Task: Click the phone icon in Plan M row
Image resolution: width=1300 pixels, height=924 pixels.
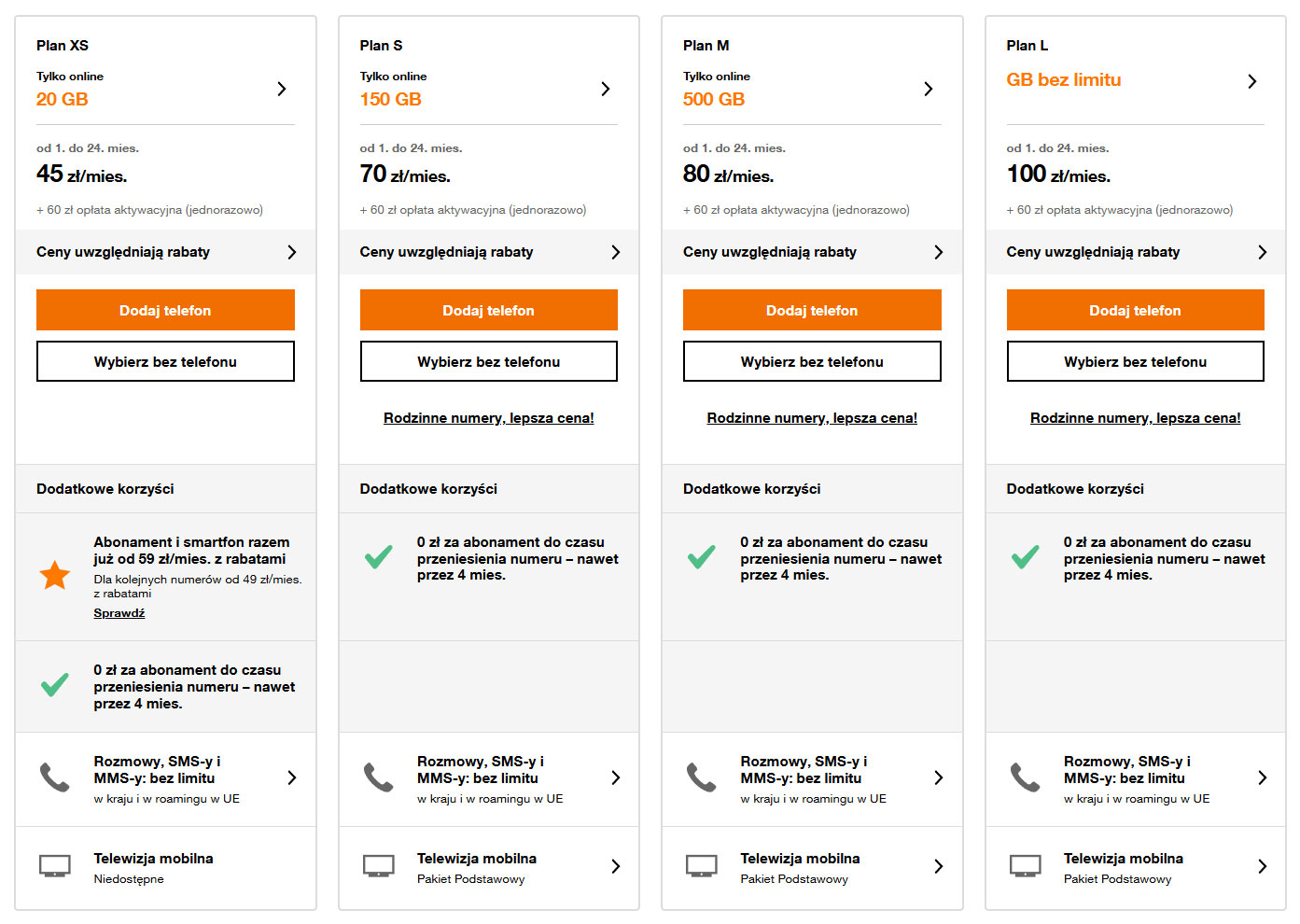Action: click(x=702, y=777)
